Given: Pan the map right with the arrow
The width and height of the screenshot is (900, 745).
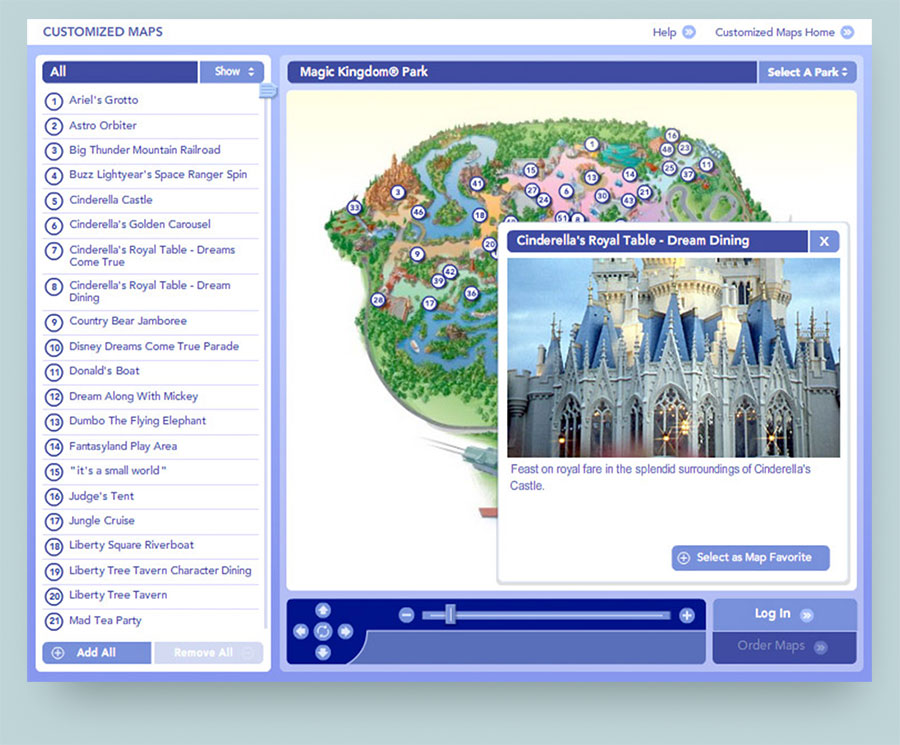Looking at the screenshot, I should click(345, 631).
